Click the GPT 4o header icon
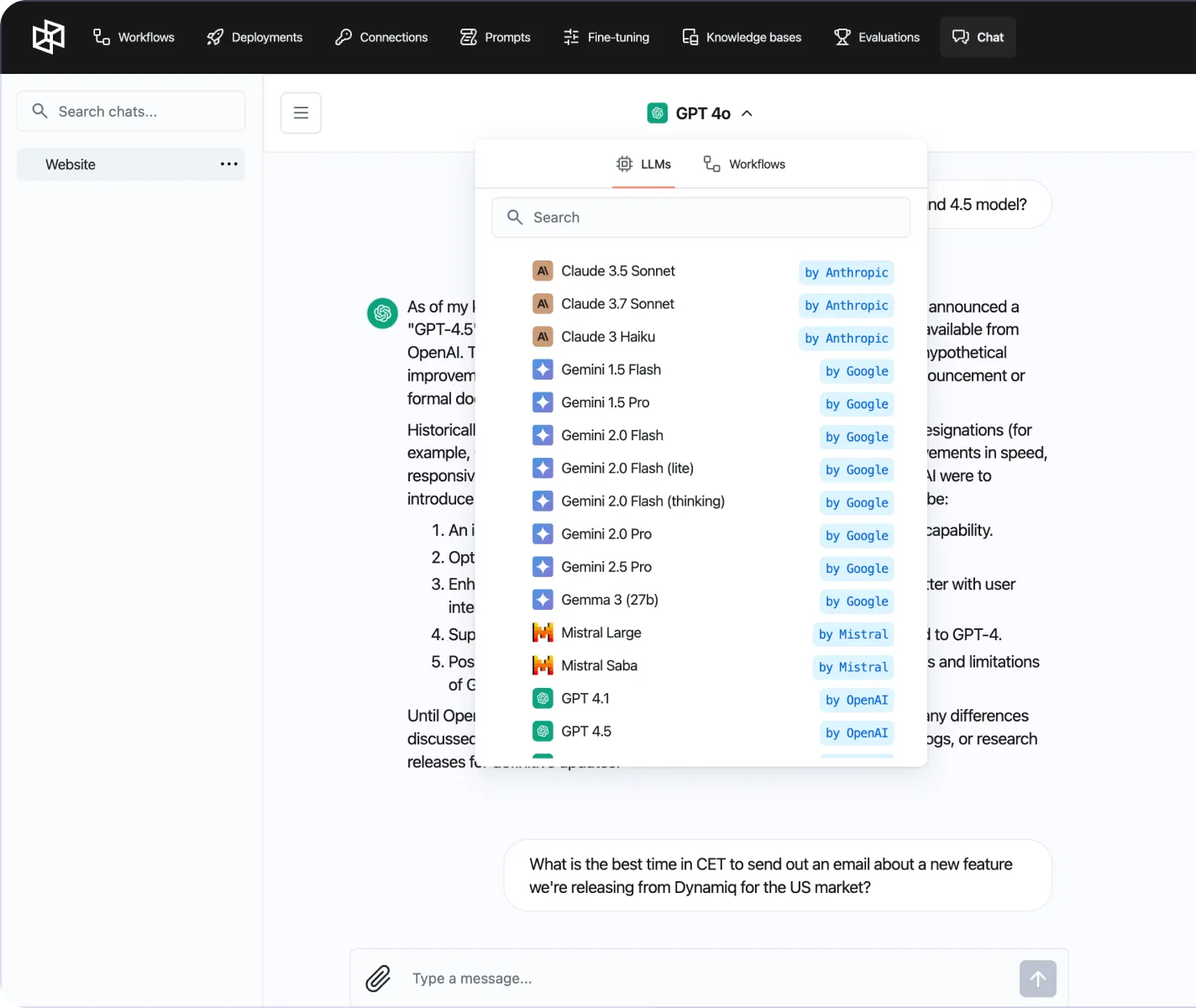Screen dimensions: 1196x1008 658,113
